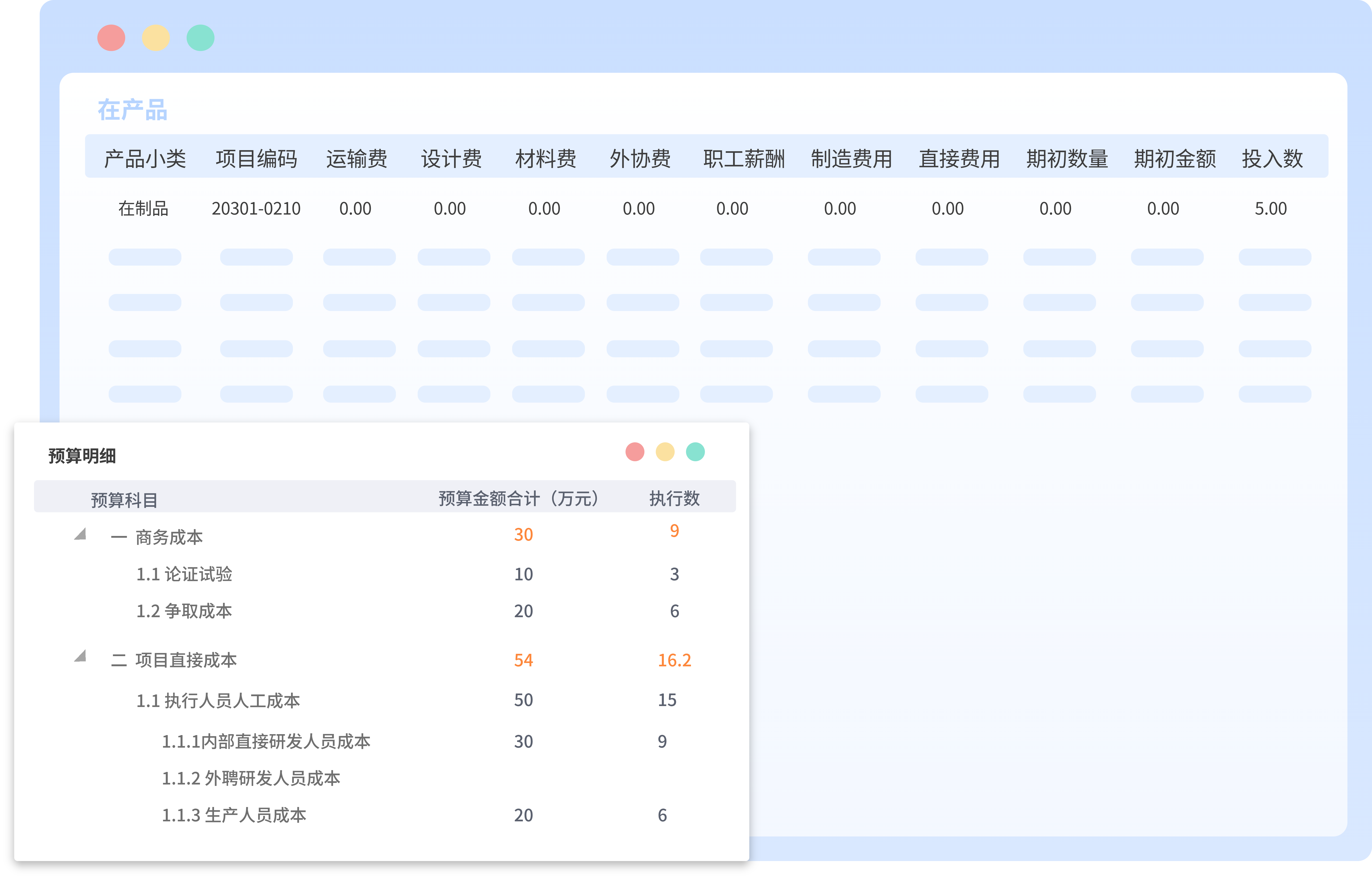Click the 项目编码 column header
Viewport: 1372px width, 879px height.
[x=257, y=159]
